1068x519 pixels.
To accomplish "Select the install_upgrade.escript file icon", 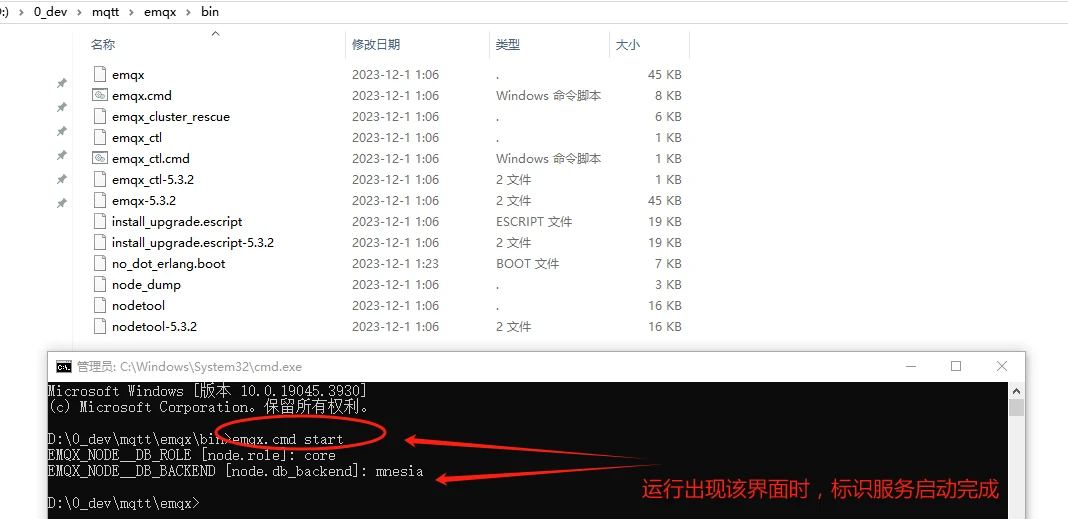I will (99, 222).
